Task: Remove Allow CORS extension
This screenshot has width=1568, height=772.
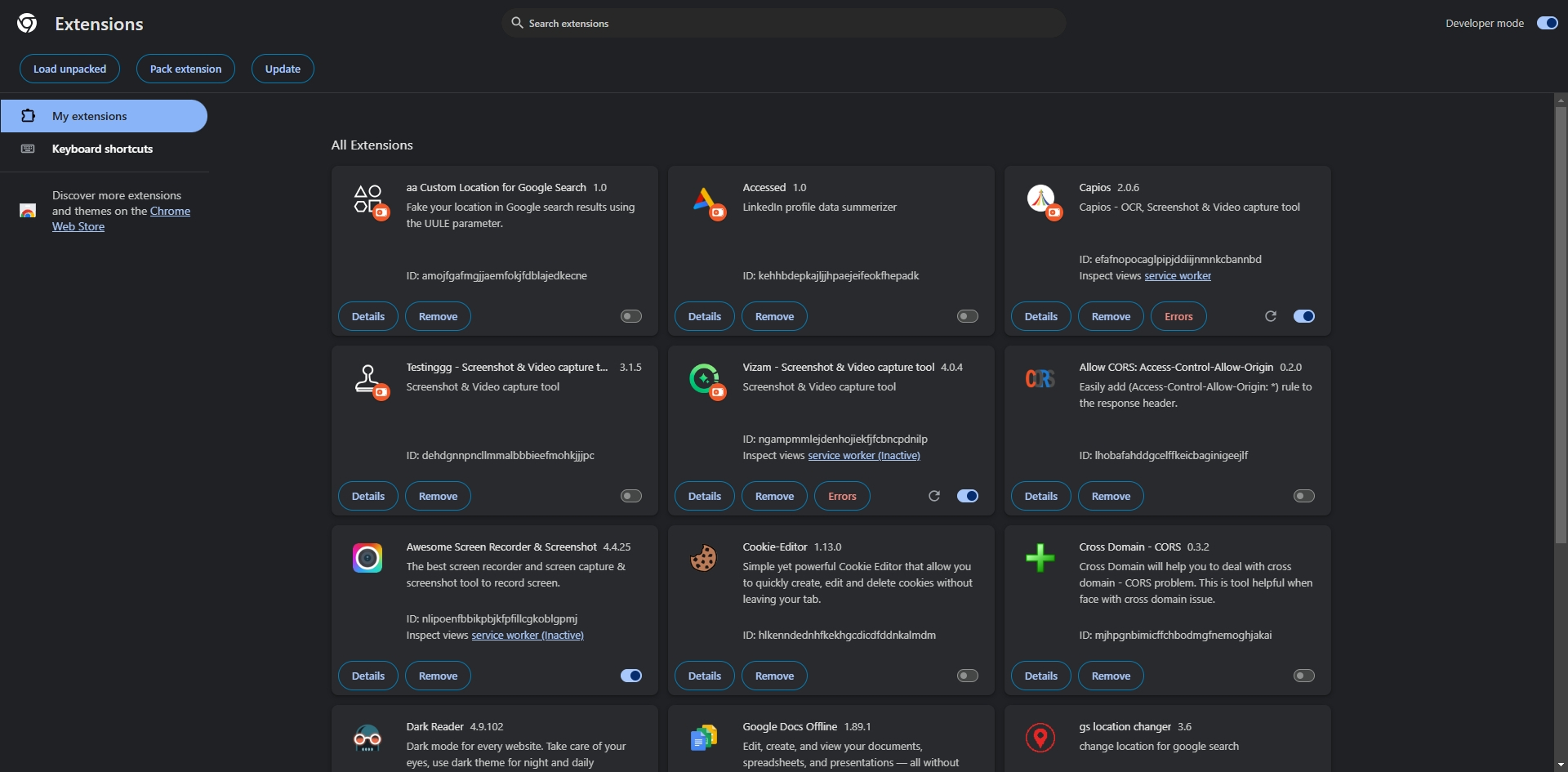Action: pos(1111,496)
